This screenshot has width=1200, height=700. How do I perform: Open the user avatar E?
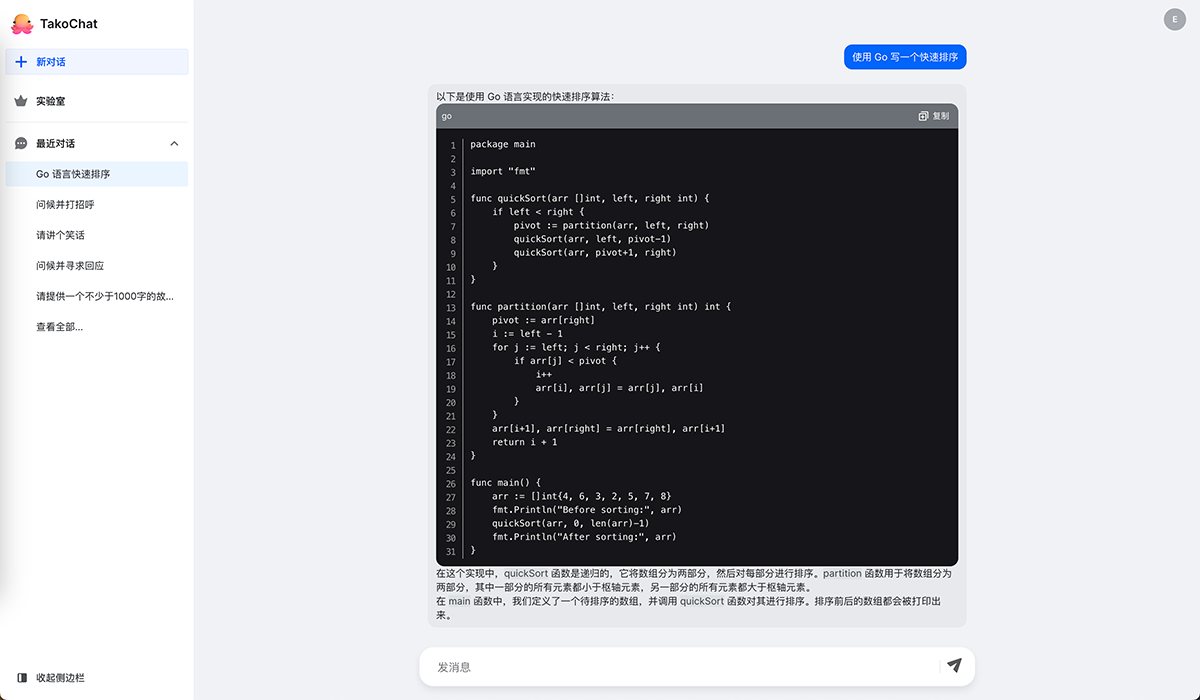[x=1174, y=19]
